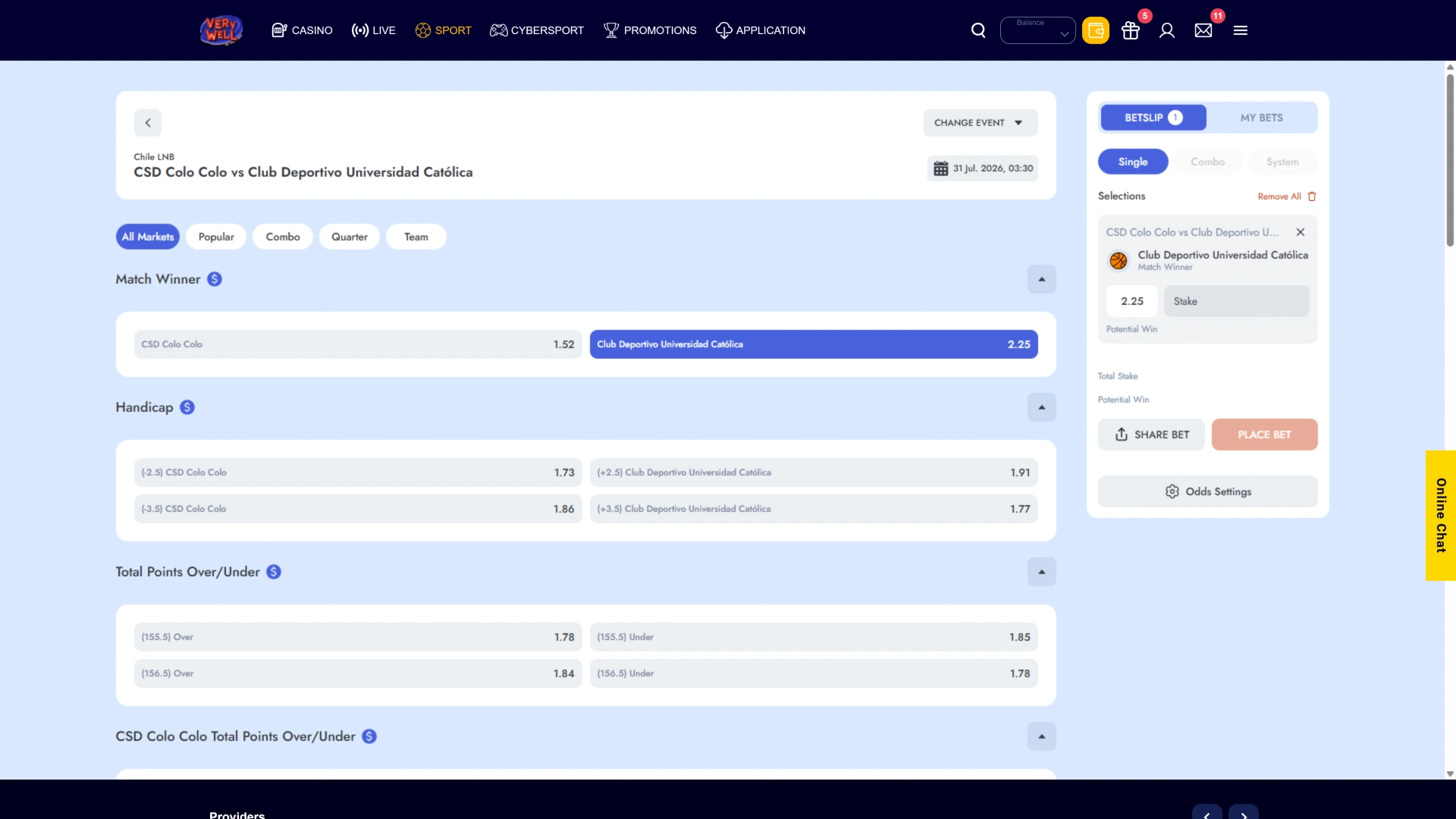Click the '31 Jul. 2026, 03:30' match date
This screenshot has width=1456, height=819.
click(x=993, y=168)
